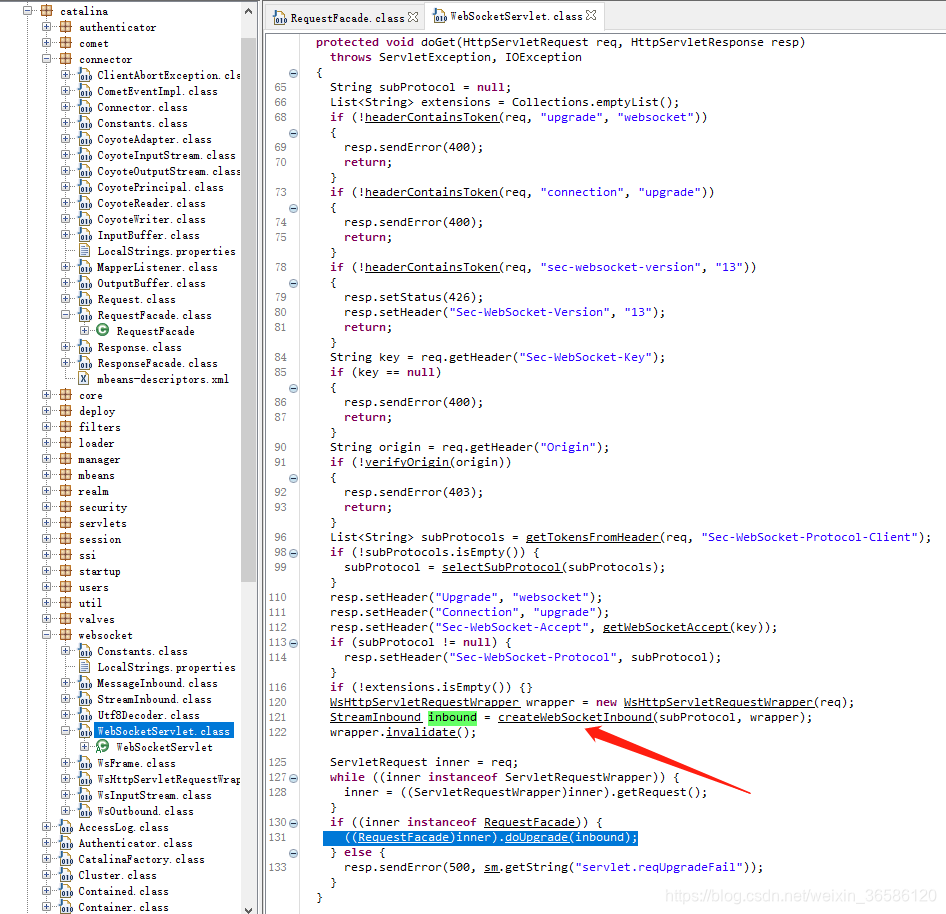The image size is (946, 914).
Task: Select the WsOutbound.class tree item
Action: [145, 811]
